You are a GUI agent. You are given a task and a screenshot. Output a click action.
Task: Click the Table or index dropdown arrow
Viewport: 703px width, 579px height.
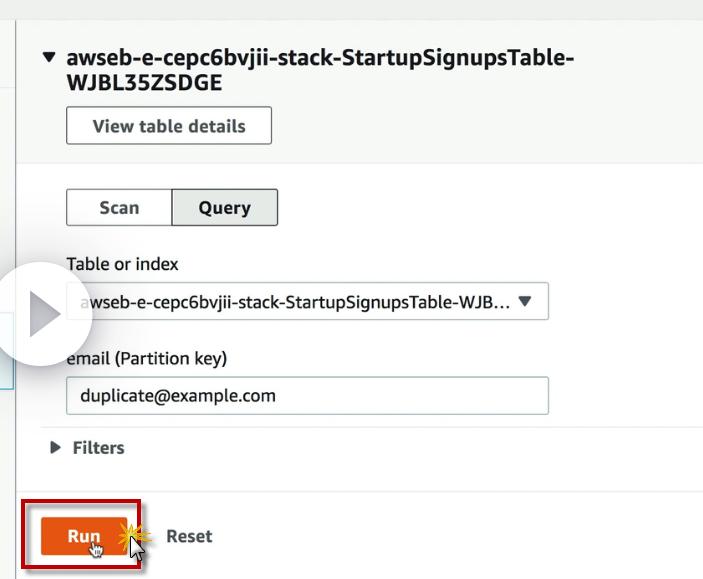point(526,301)
